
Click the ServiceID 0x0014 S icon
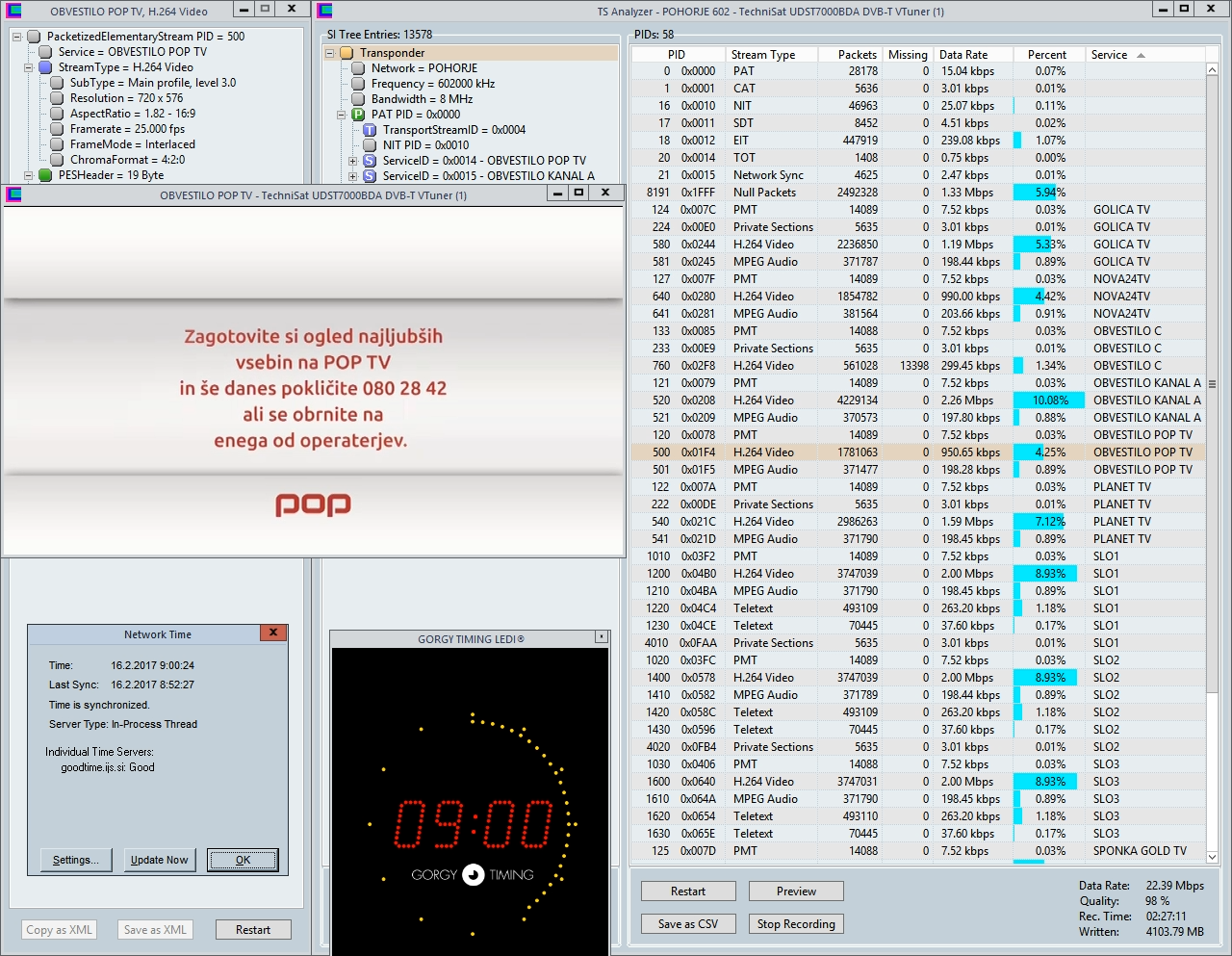(x=370, y=161)
